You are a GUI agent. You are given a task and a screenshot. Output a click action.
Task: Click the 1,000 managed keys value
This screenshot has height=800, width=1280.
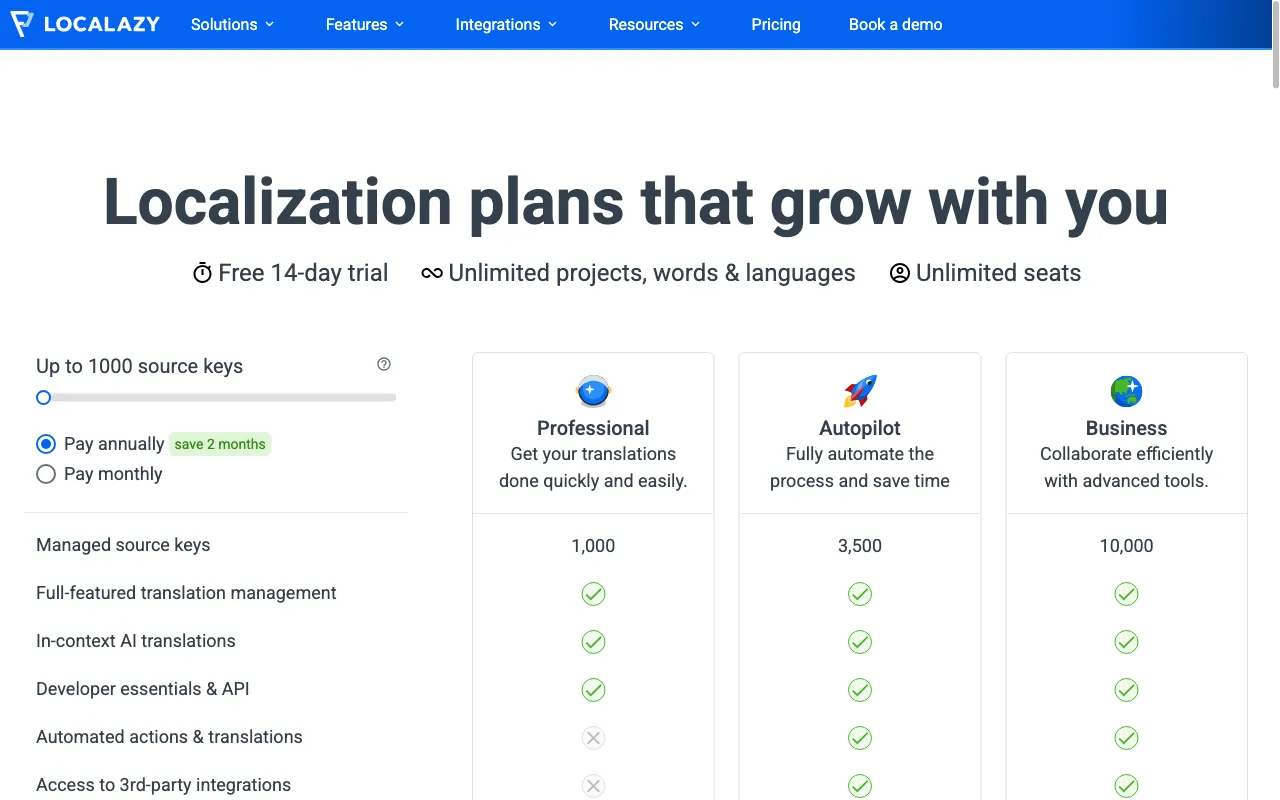(593, 546)
